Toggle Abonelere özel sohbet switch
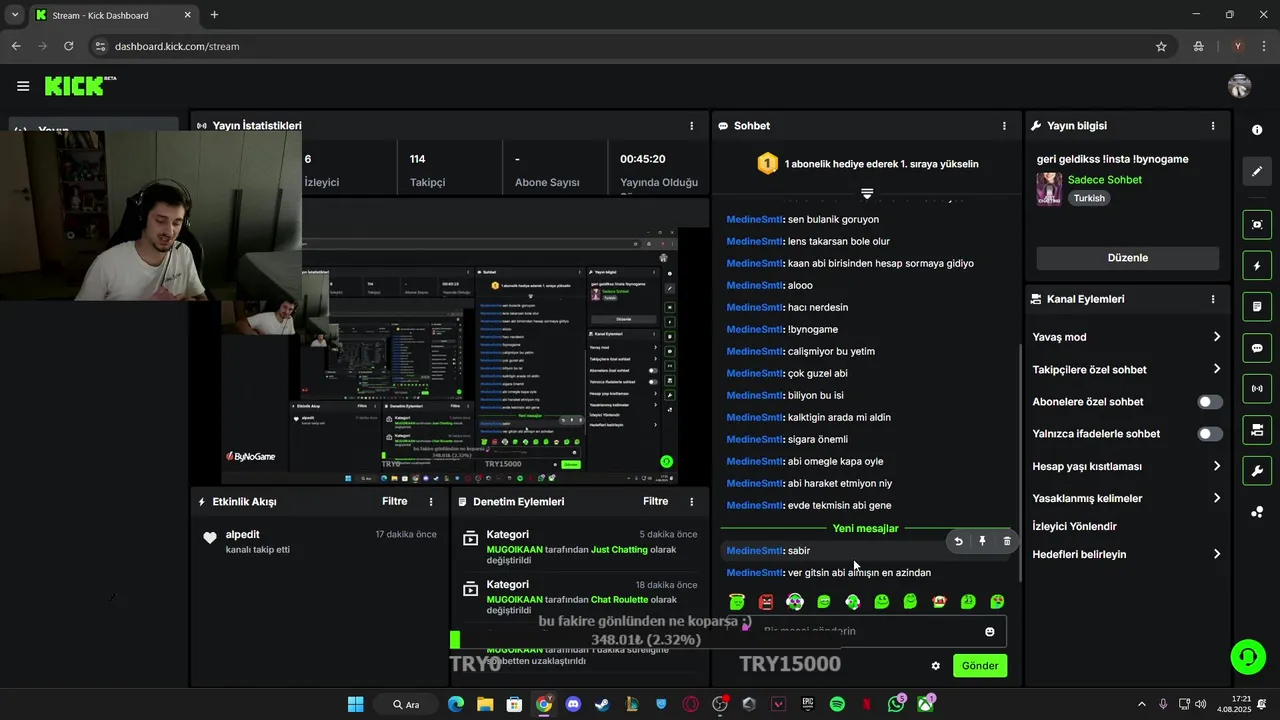This screenshot has width=1280, height=720. [x=1210, y=402]
